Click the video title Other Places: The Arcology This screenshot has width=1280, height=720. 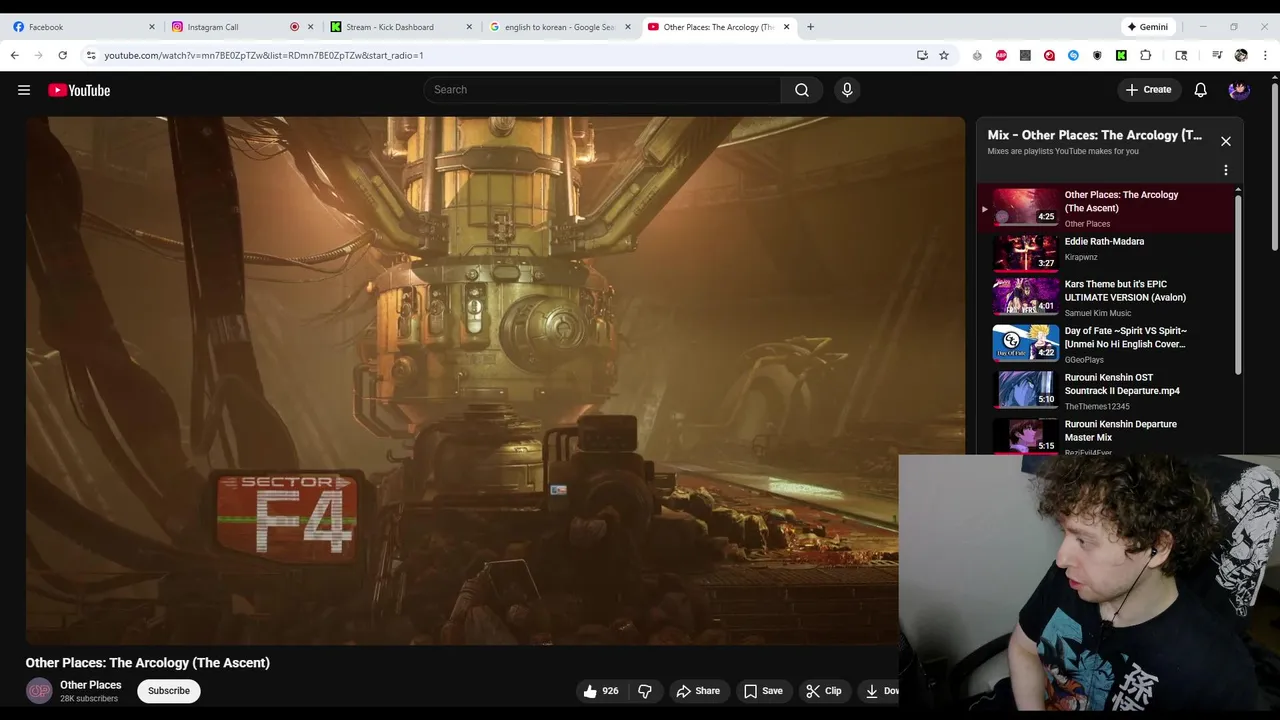coord(148,662)
